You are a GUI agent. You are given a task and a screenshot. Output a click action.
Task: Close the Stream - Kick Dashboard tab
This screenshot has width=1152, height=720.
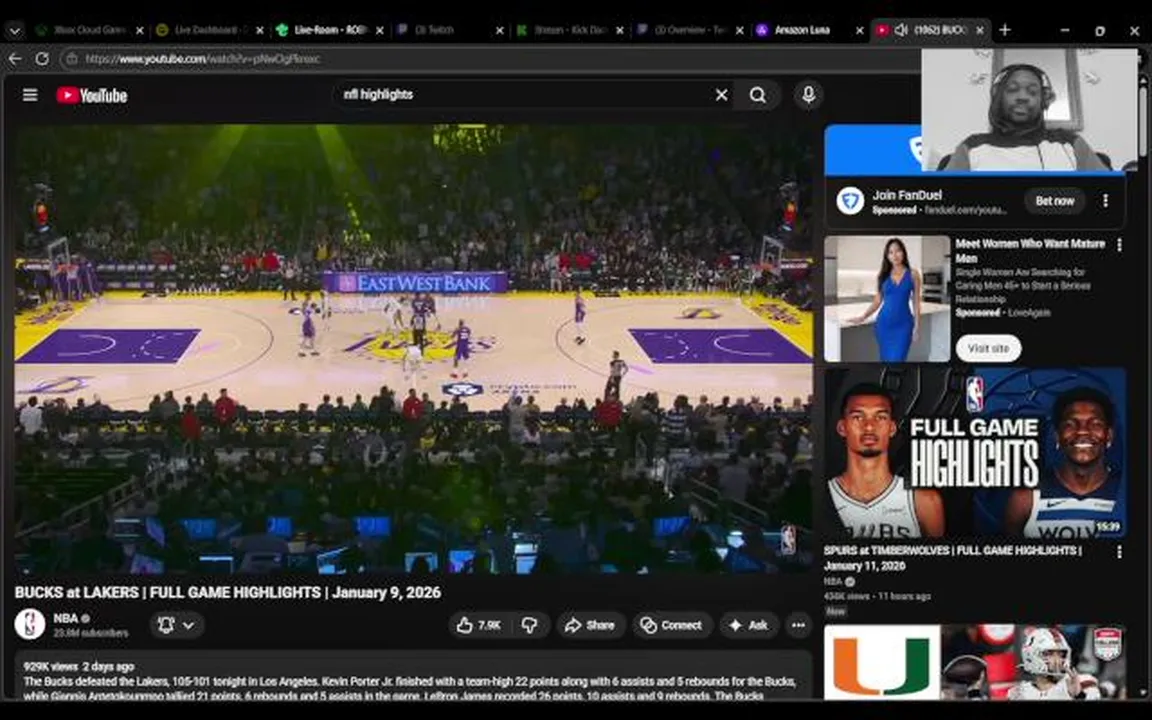pyautogui.click(x=619, y=30)
